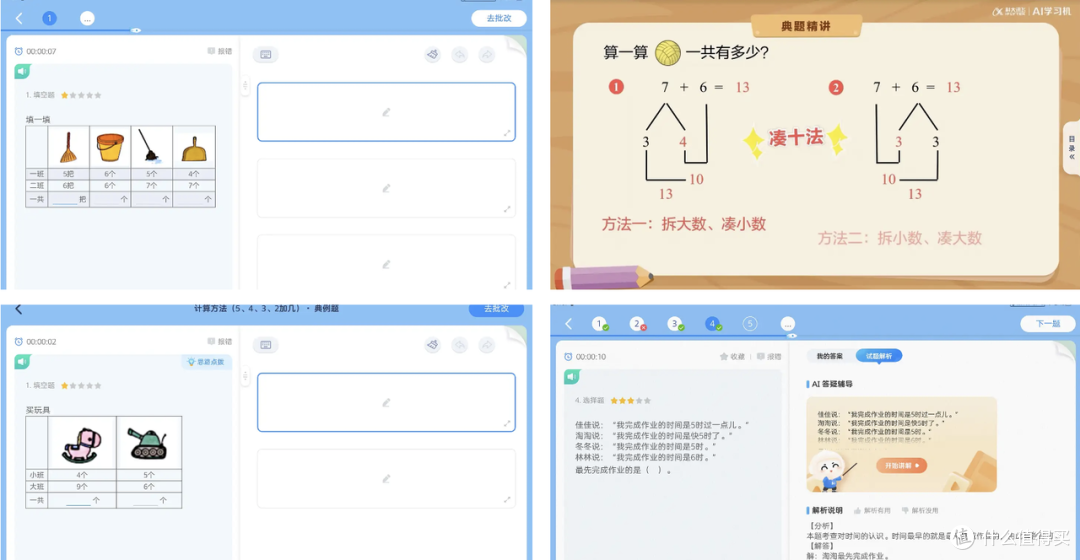
Task: Select the eraser tool in the 00:00:07 exercise
Action: click(433, 54)
